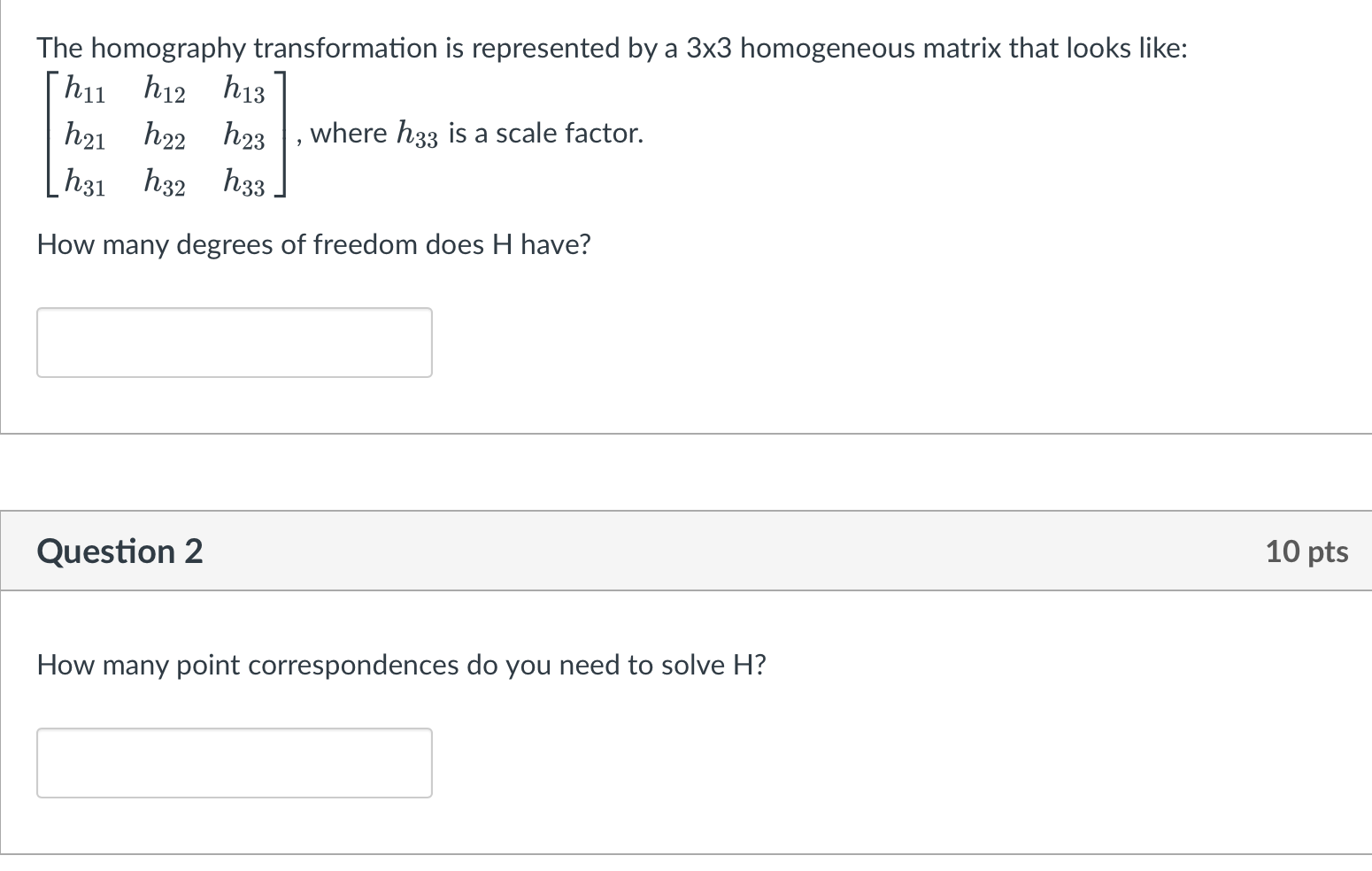The width and height of the screenshot is (1372, 871).
Task: Select the h31 matrix entry
Action: tap(83, 183)
